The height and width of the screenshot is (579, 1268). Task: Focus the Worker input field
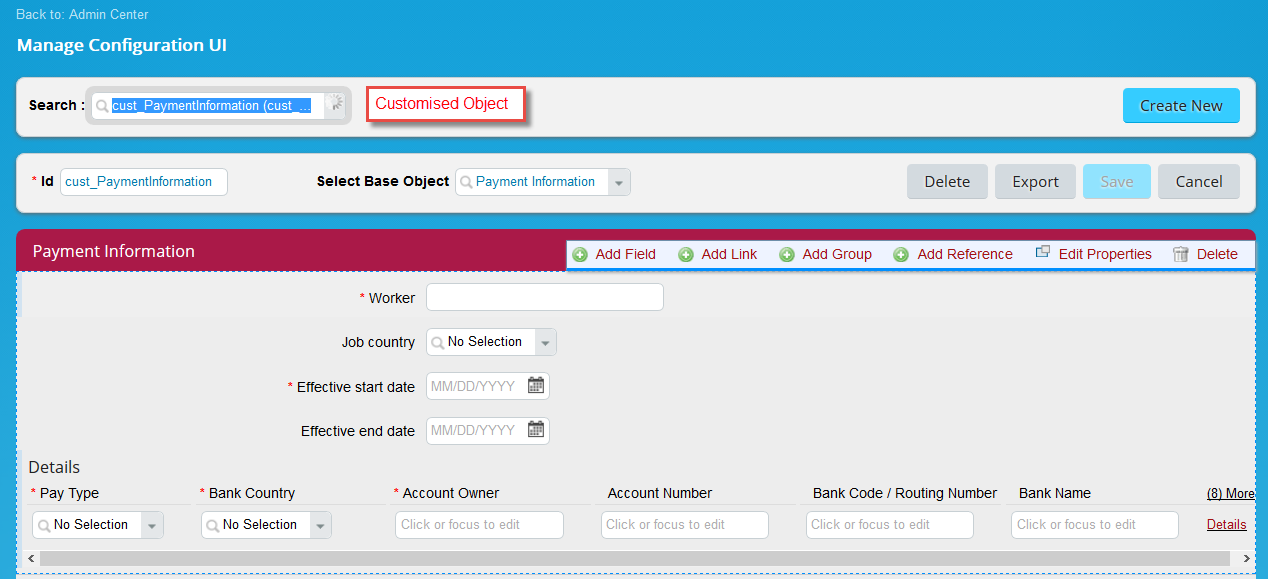pos(545,297)
